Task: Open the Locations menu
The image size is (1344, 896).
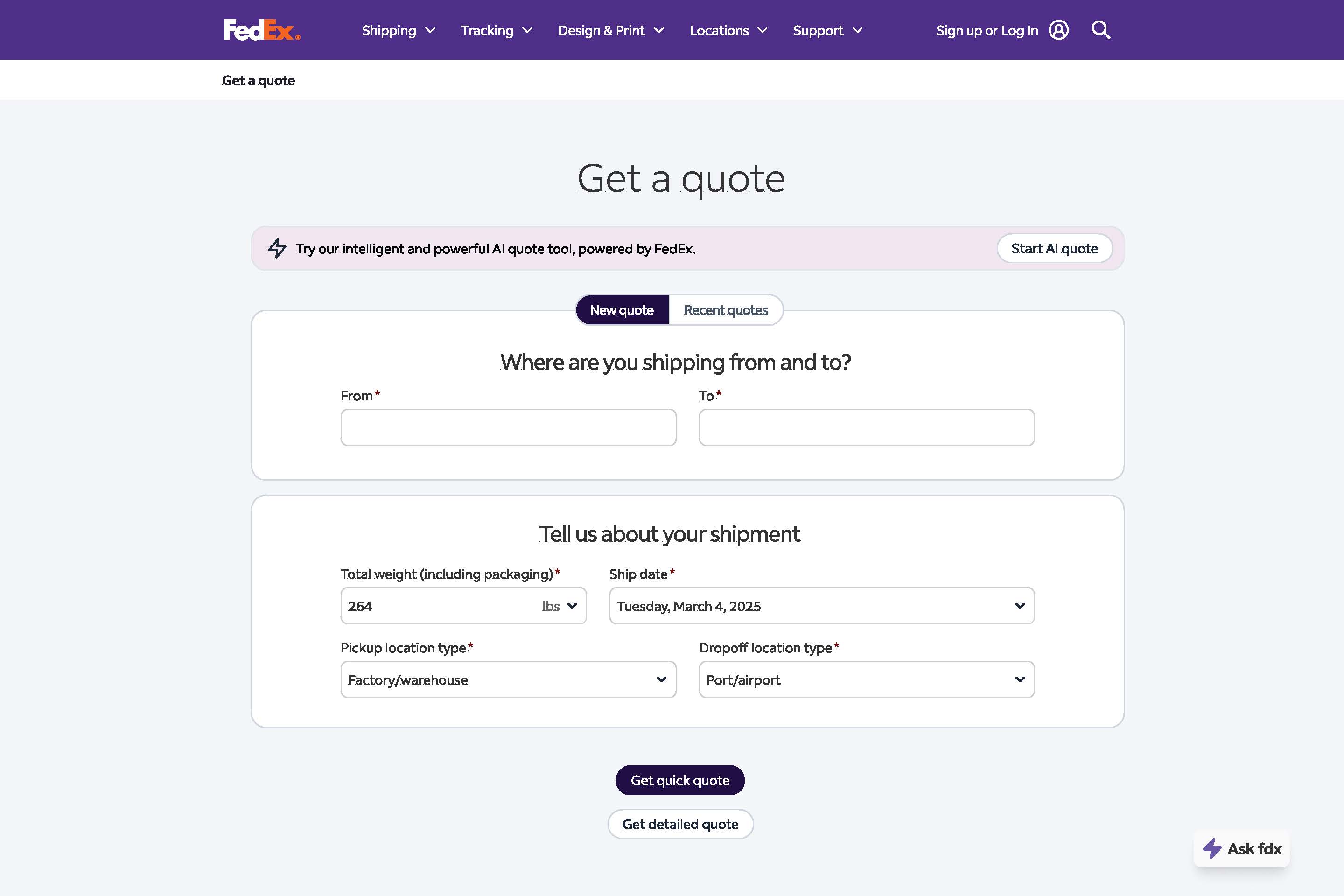Action: click(x=728, y=30)
